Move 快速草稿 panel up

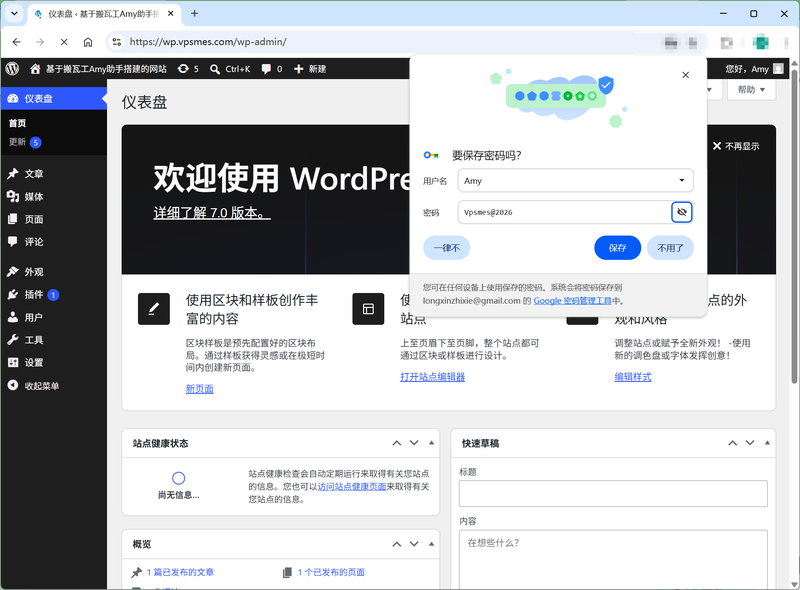(x=732, y=443)
